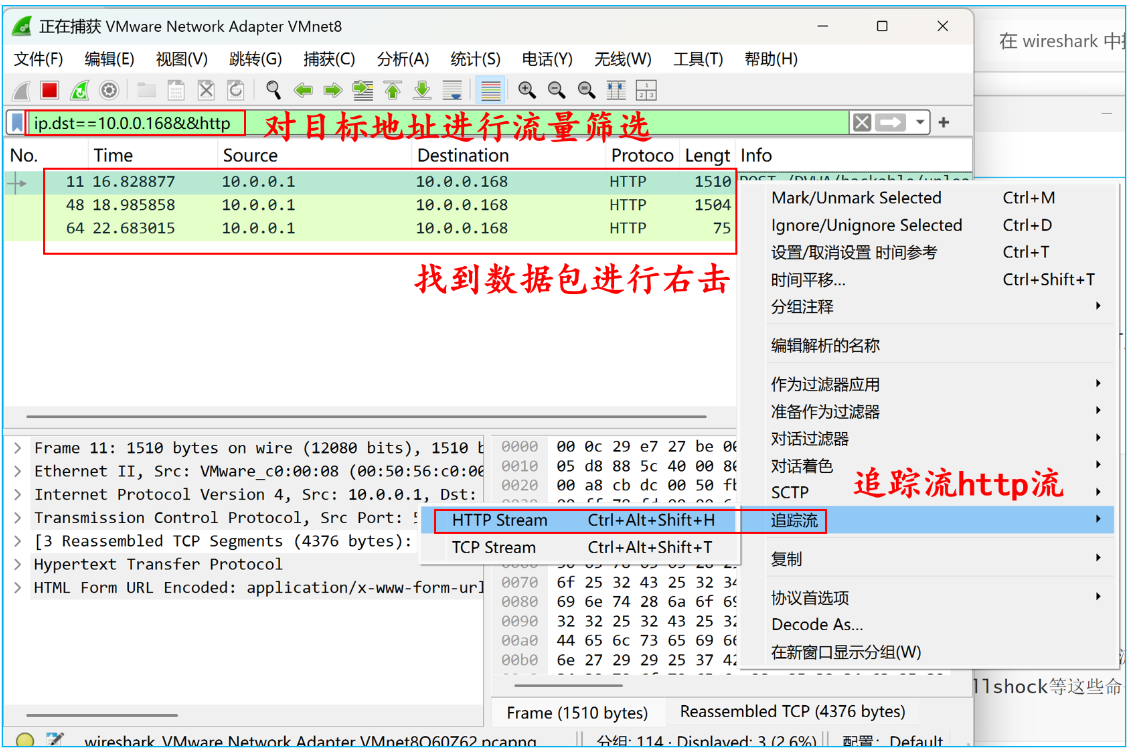Add a filter button with plus icon

(944, 123)
